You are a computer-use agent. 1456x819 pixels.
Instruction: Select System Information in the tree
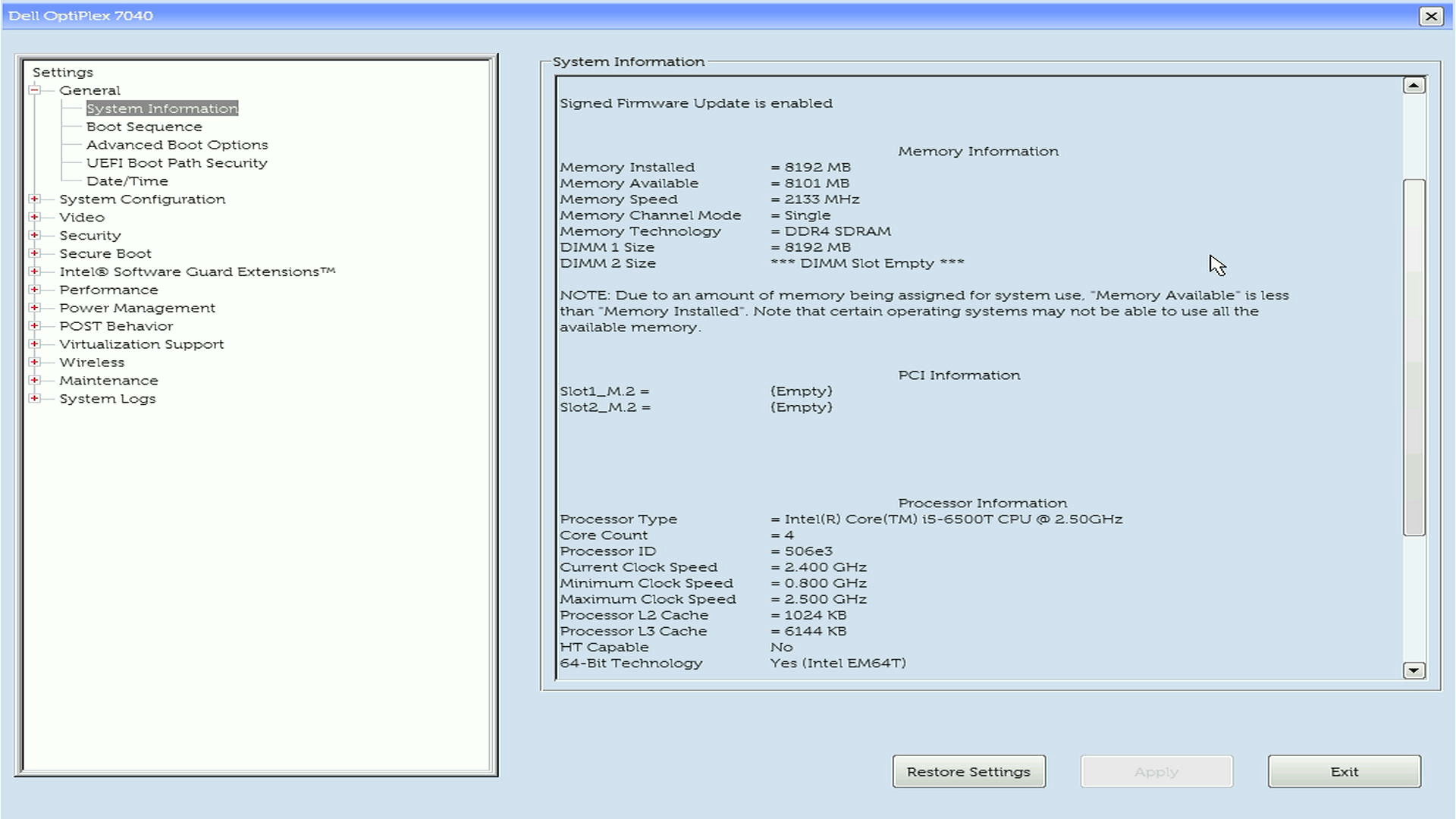coord(162,108)
